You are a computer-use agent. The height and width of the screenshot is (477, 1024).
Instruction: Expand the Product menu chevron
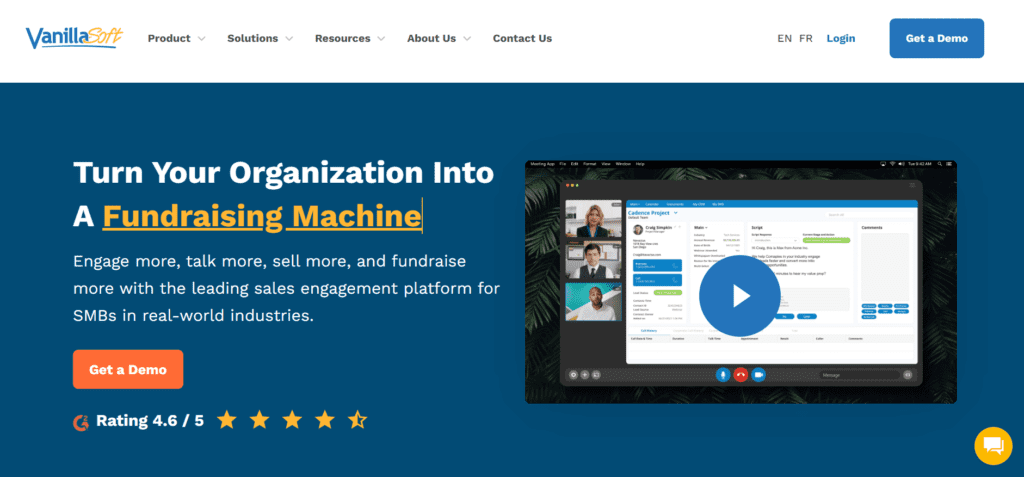pos(201,39)
